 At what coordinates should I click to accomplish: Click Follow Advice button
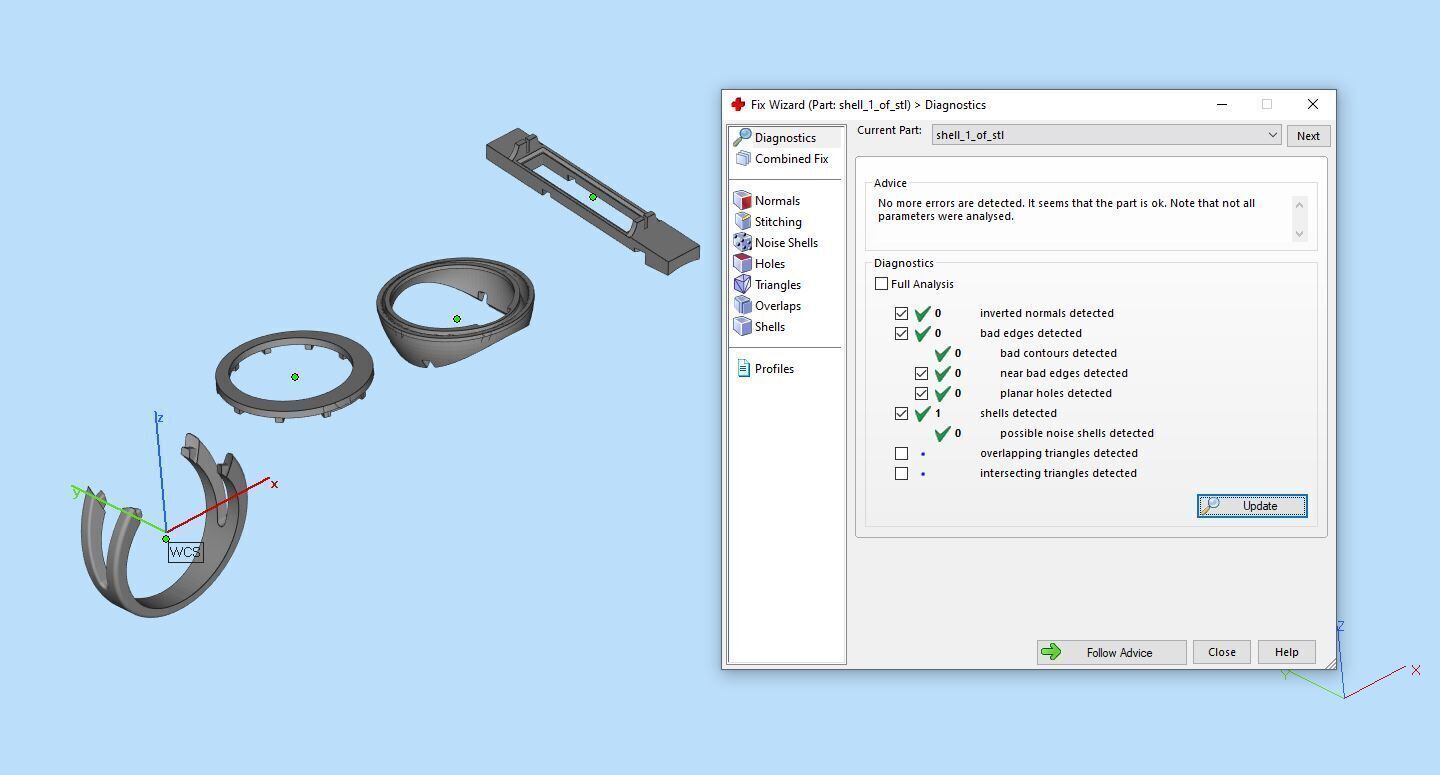(x=1111, y=652)
